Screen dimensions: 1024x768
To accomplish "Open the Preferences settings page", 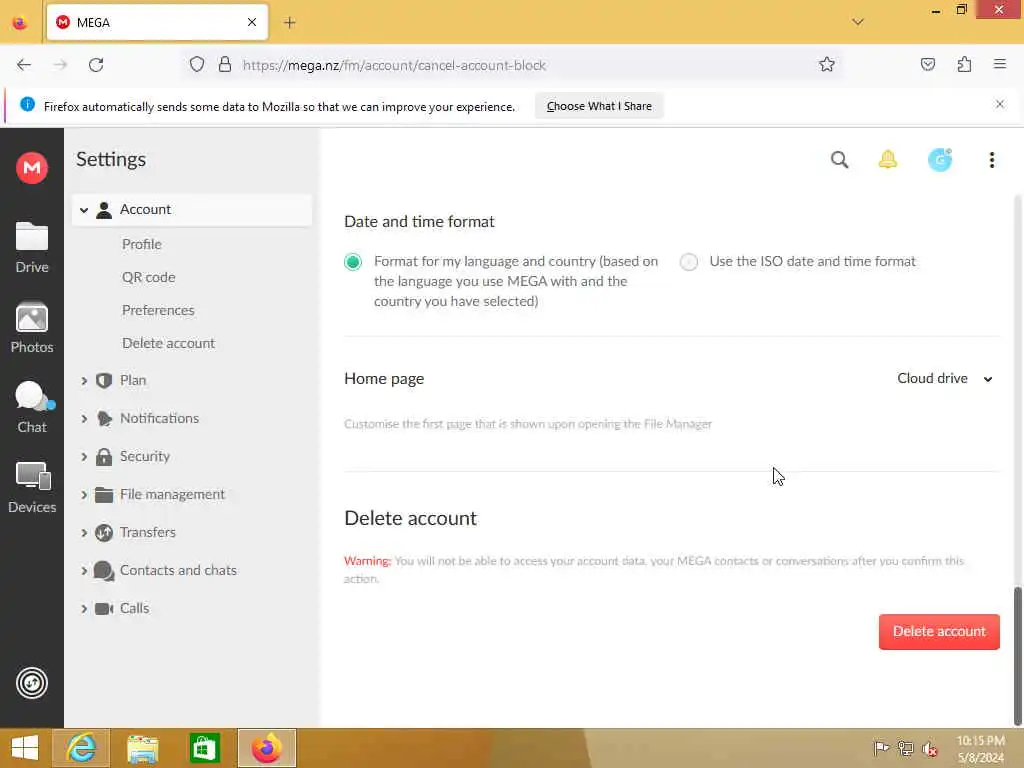I will point(158,310).
